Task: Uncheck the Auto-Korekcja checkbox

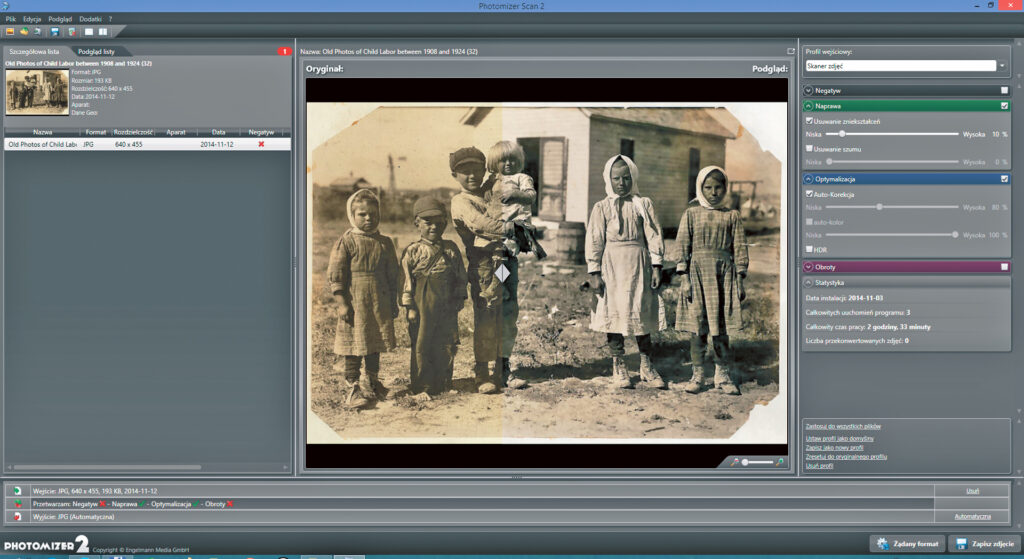Action: point(810,194)
